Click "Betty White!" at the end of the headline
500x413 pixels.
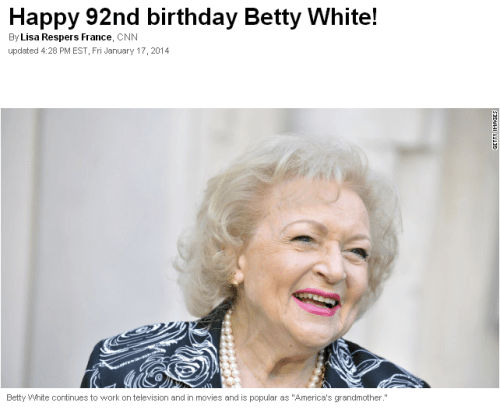311,17
